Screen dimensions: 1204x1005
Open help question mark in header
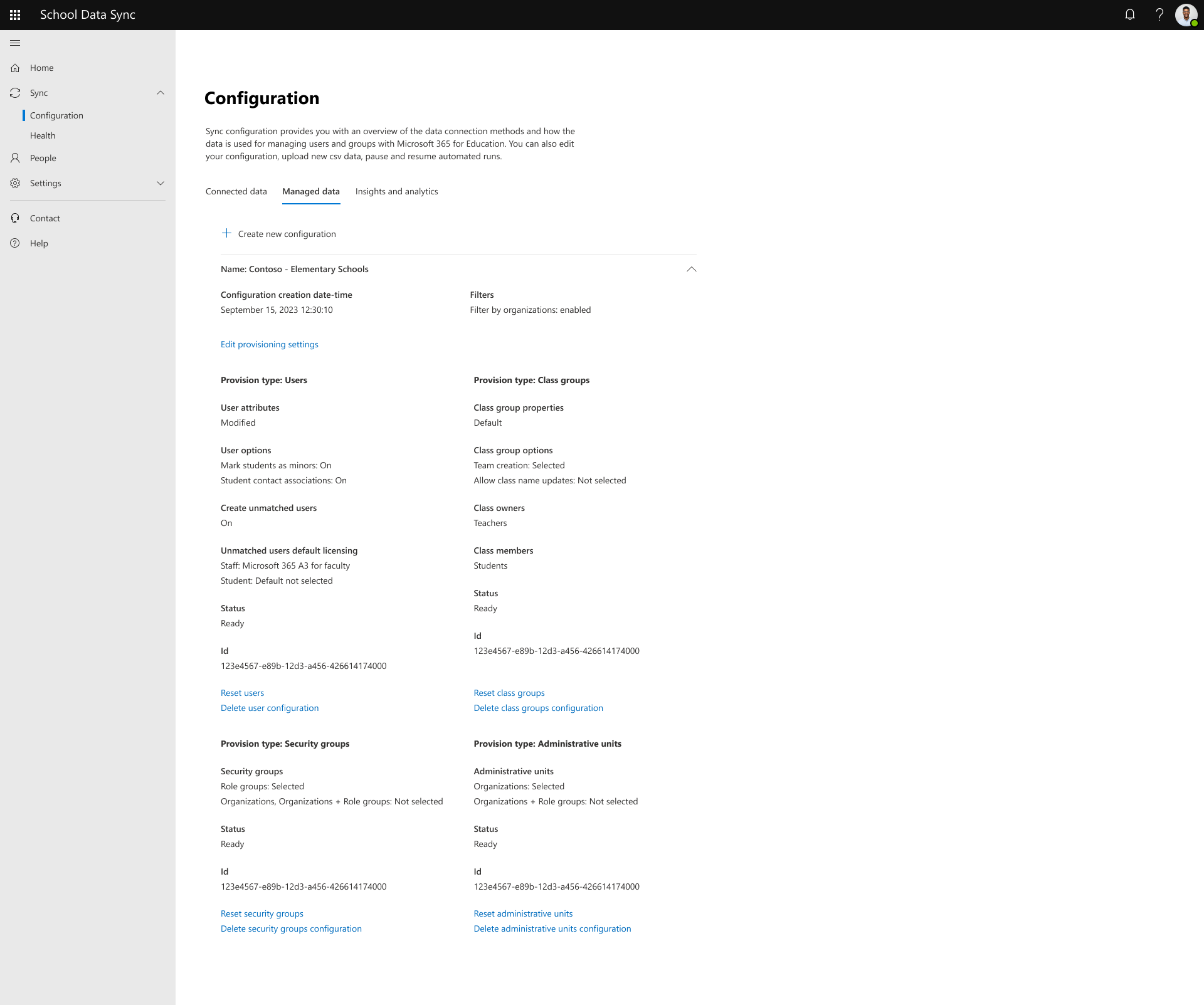pos(1159,15)
